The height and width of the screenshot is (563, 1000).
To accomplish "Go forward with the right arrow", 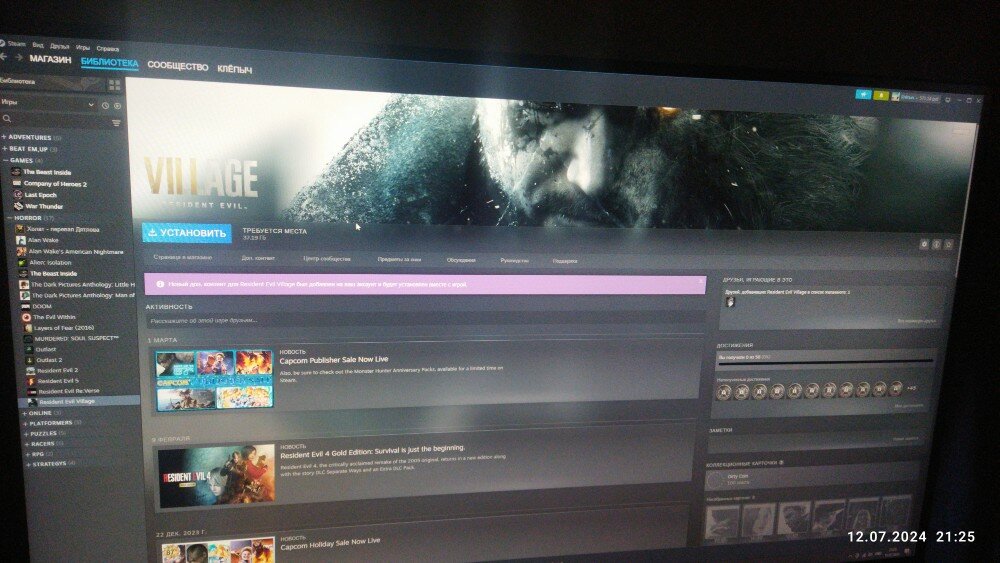I will click(x=18, y=57).
